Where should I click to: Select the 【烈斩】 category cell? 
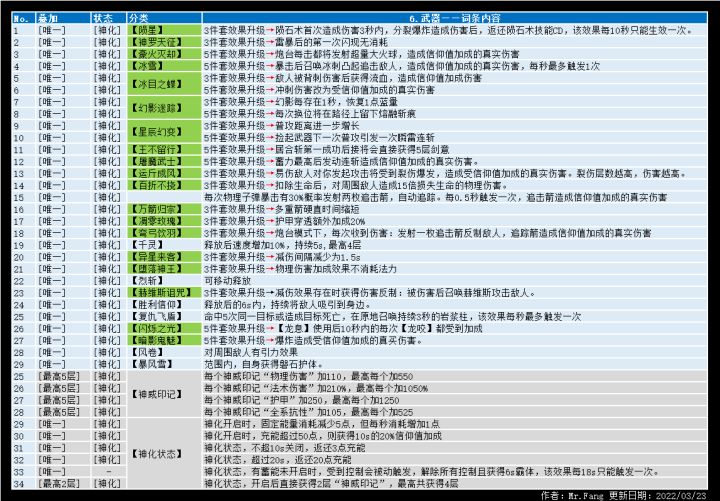click(x=164, y=281)
